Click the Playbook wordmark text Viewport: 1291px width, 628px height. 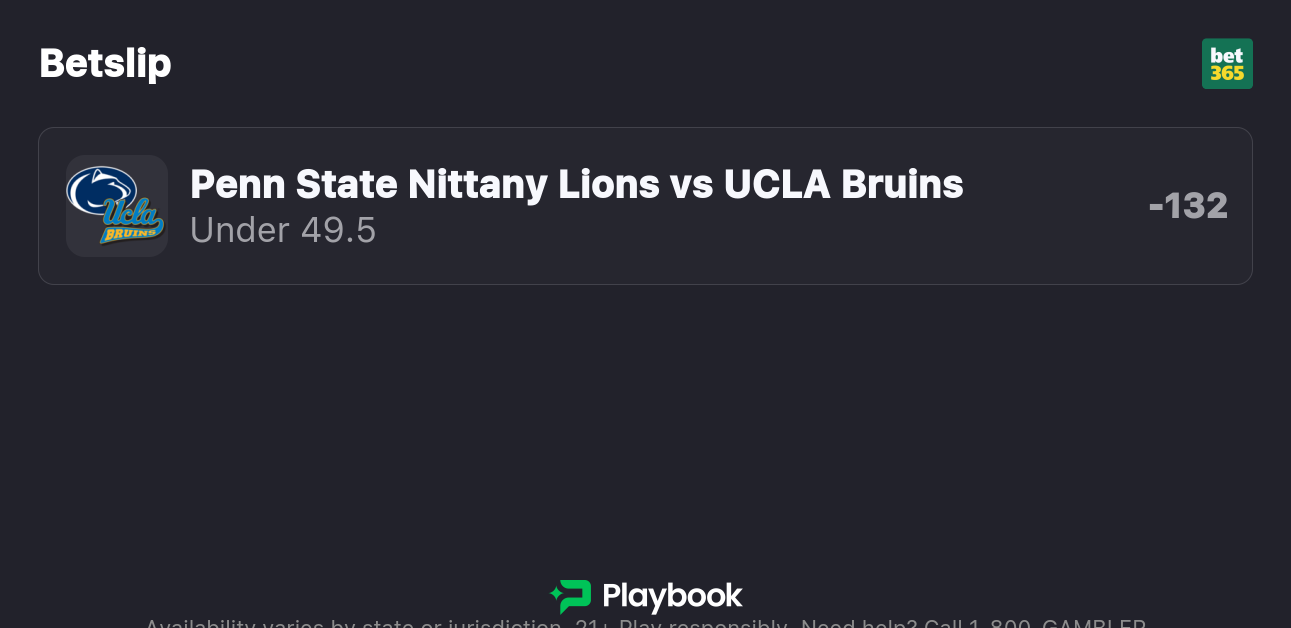point(672,597)
